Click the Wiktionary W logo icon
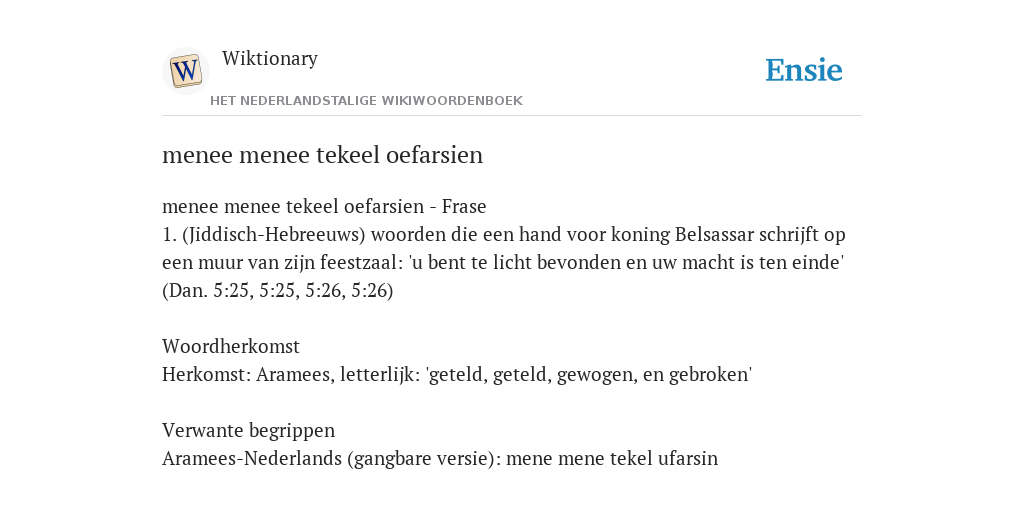The height and width of the screenshot is (512, 1024). coord(185,71)
